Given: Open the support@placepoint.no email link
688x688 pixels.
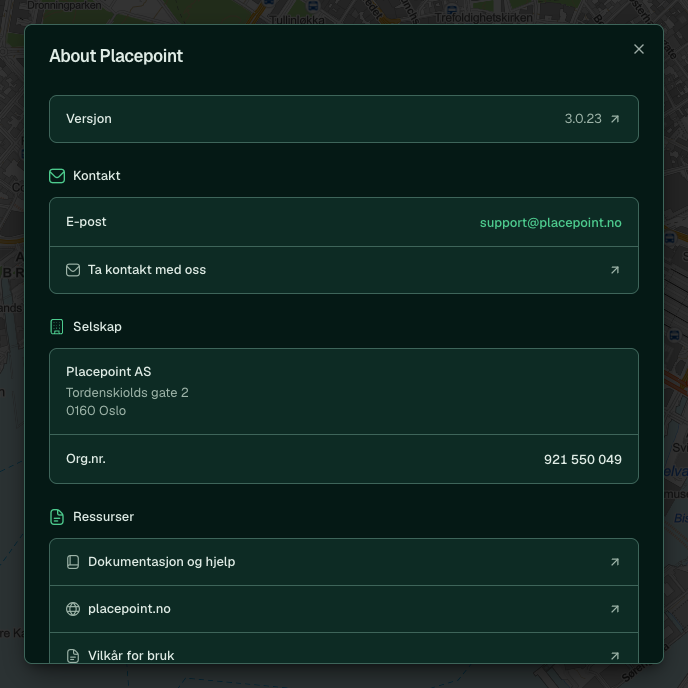Looking at the screenshot, I should [550, 222].
